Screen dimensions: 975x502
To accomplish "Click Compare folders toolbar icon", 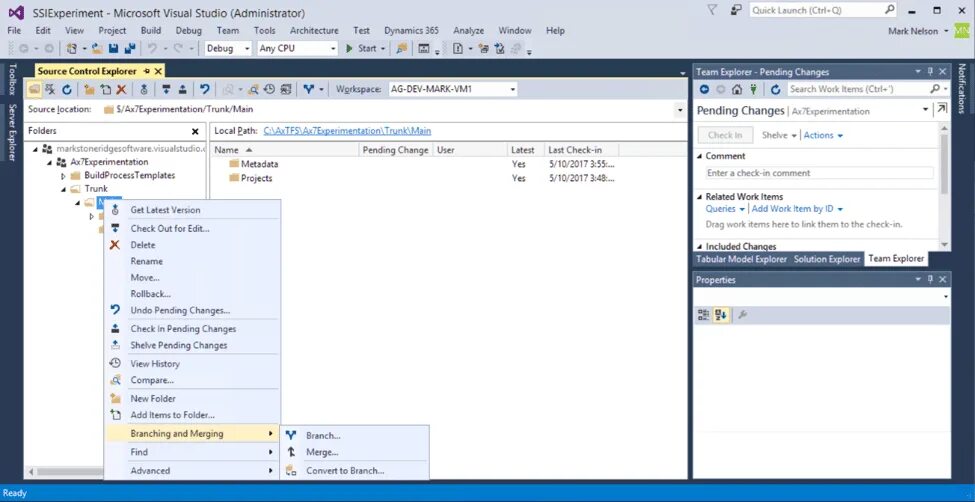I will [253, 90].
